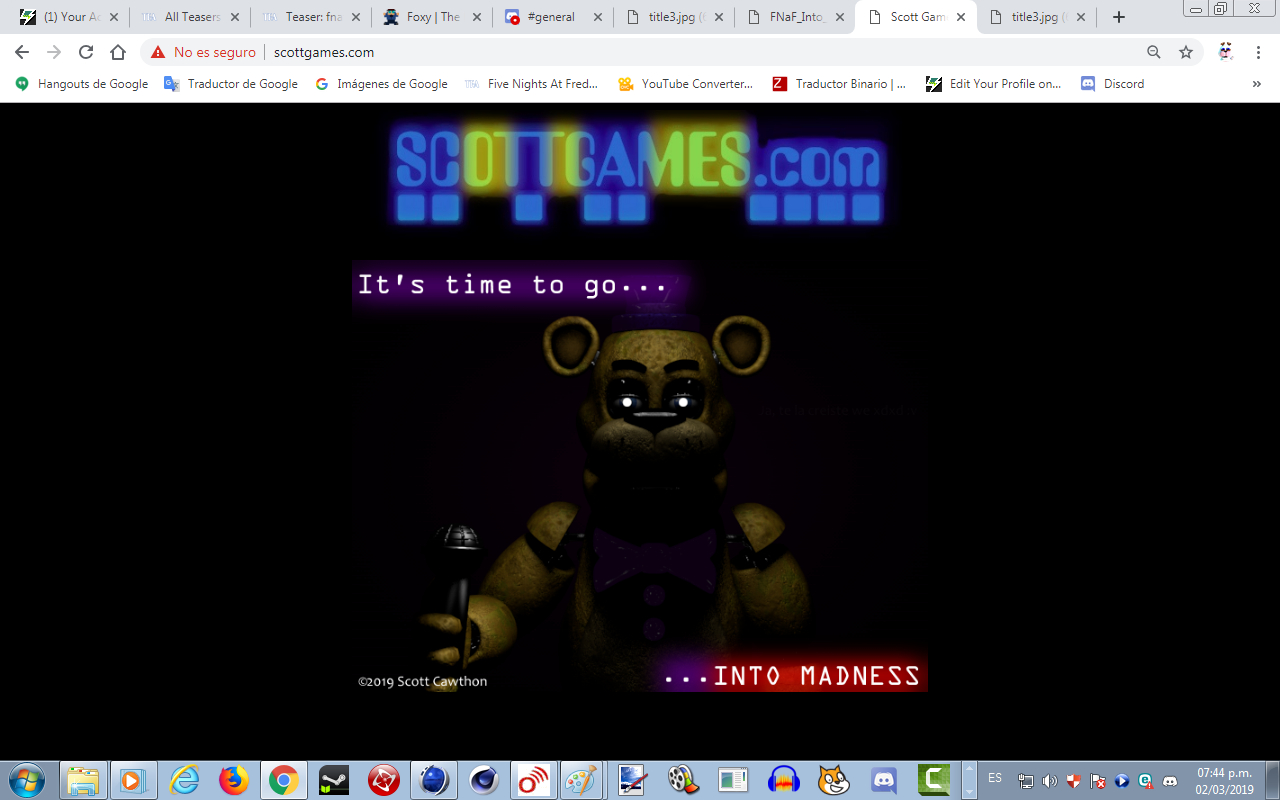Launch Windows Media Player from taskbar
This screenshot has width=1280, height=800.
[133, 780]
